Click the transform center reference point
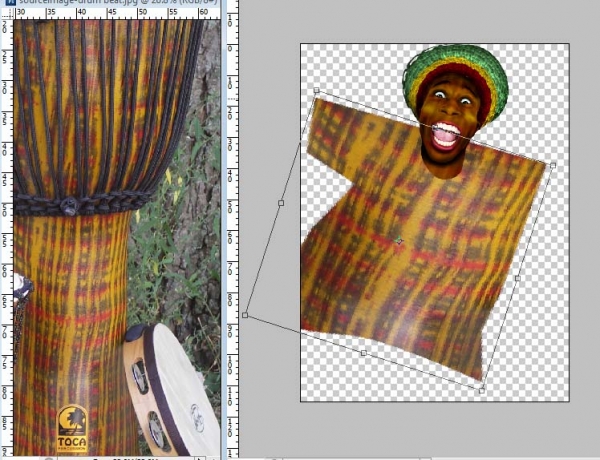Viewport: 600px width, 460px height. (399, 240)
